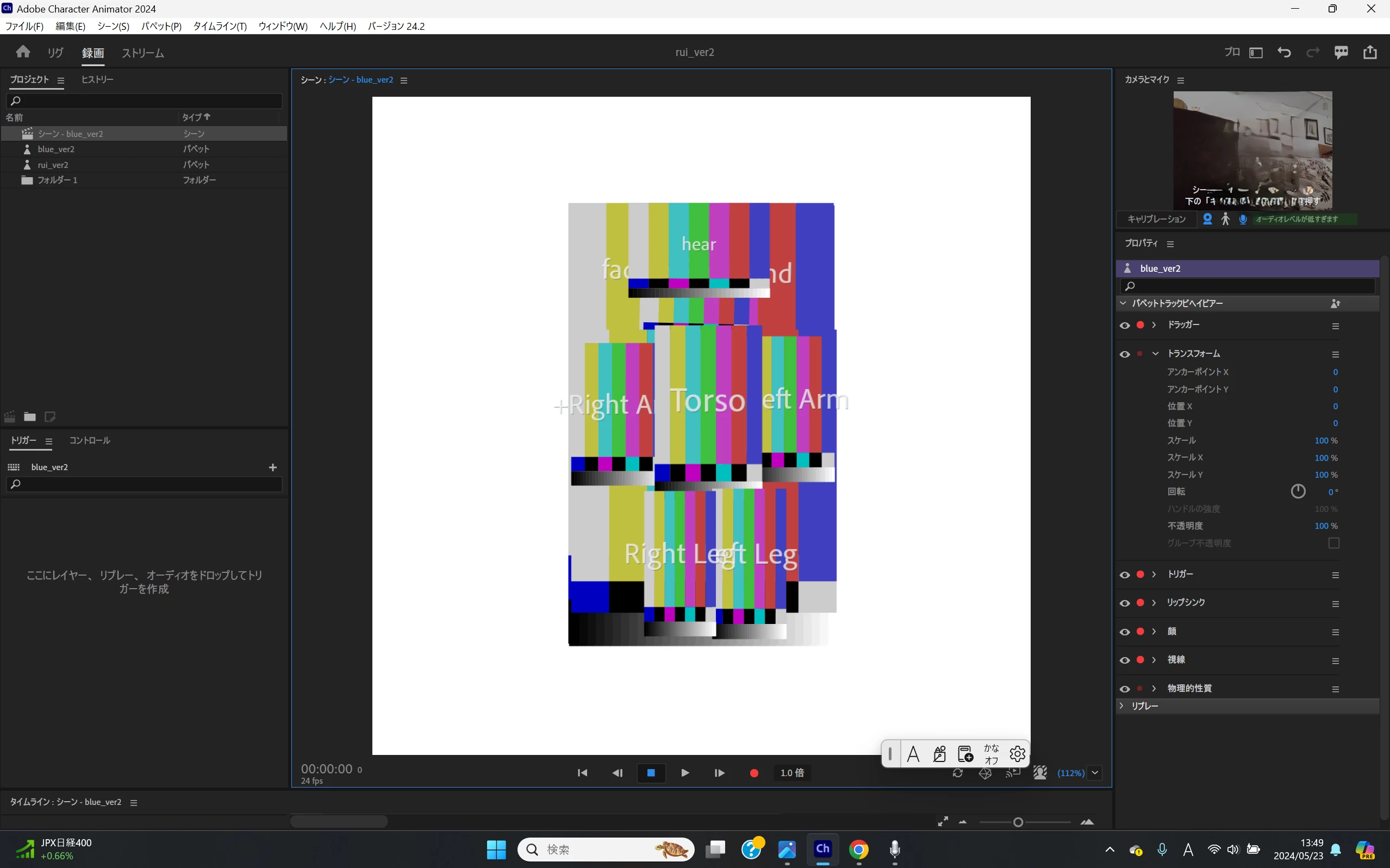The height and width of the screenshot is (868, 1390).
Task: Open the パペット(P) menu
Action: 161,27
